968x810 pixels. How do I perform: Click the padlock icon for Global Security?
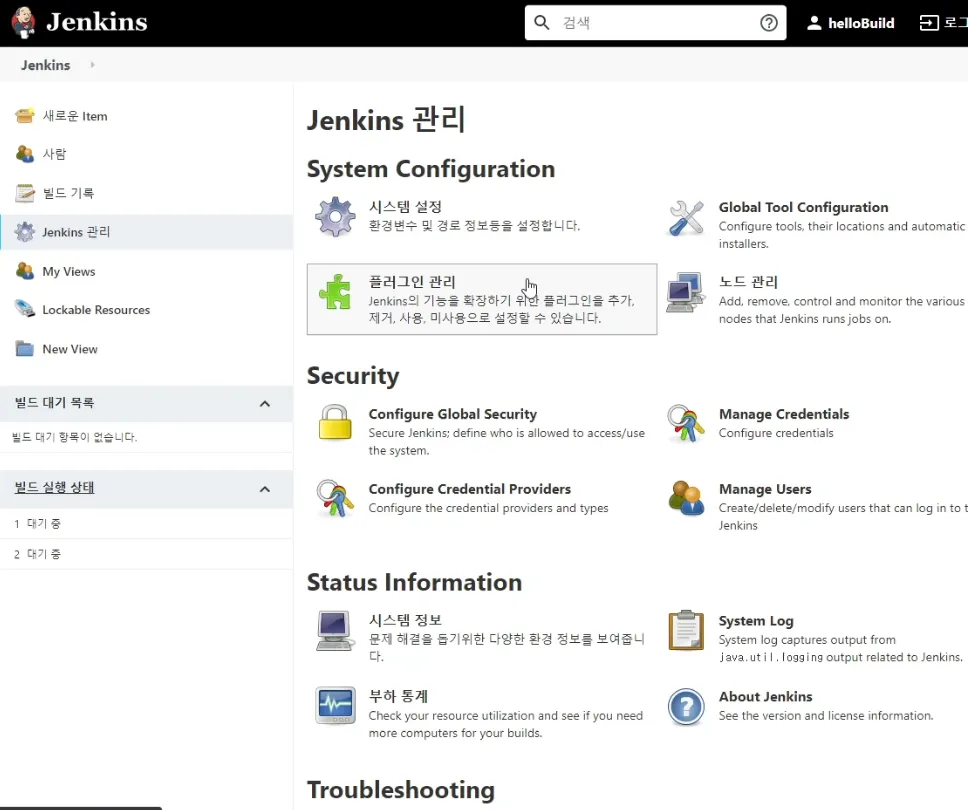click(x=335, y=423)
